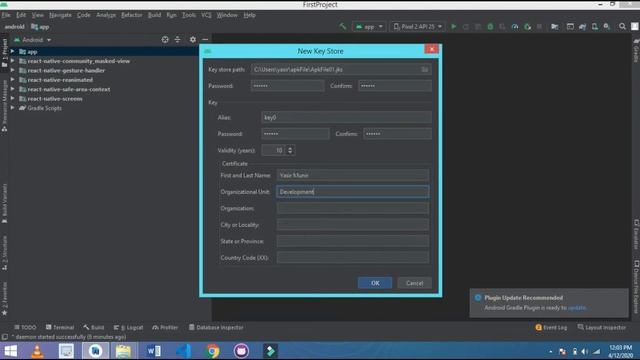This screenshot has width=640, height=360.
Task: Click the City or Locality field
Action: (x=353, y=224)
